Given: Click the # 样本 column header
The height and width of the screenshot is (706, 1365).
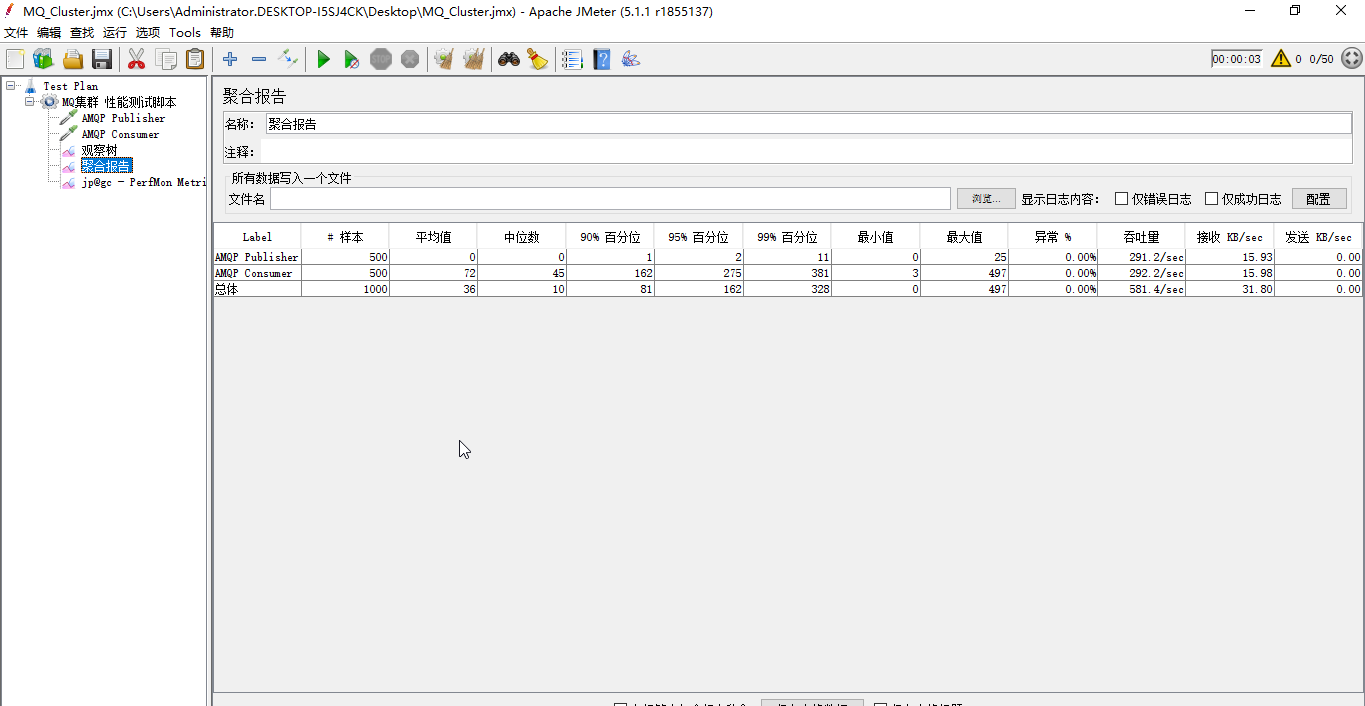Looking at the screenshot, I should coord(345,237).
